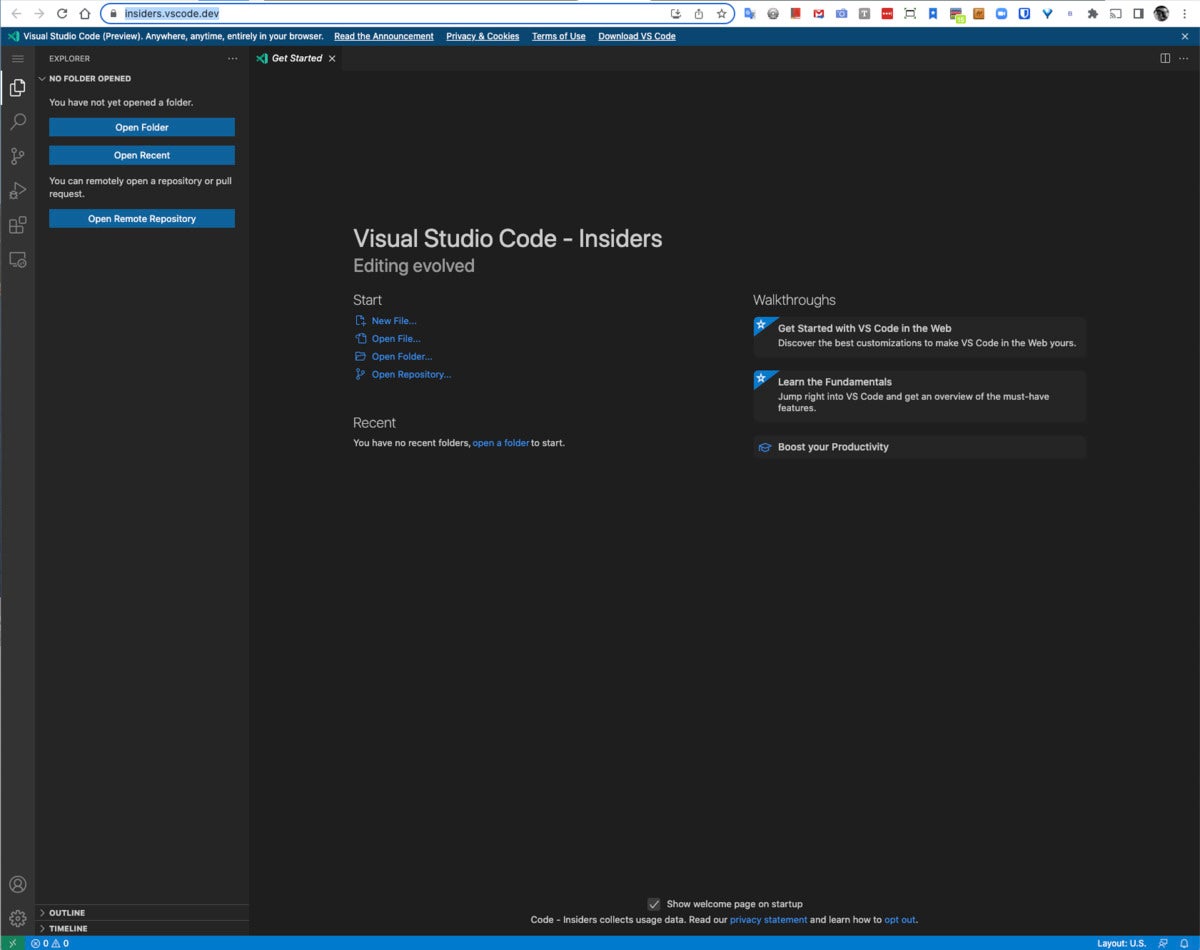Click Download VS Code link
This screenshot has width=1200, height=950.
click(637, 36)
